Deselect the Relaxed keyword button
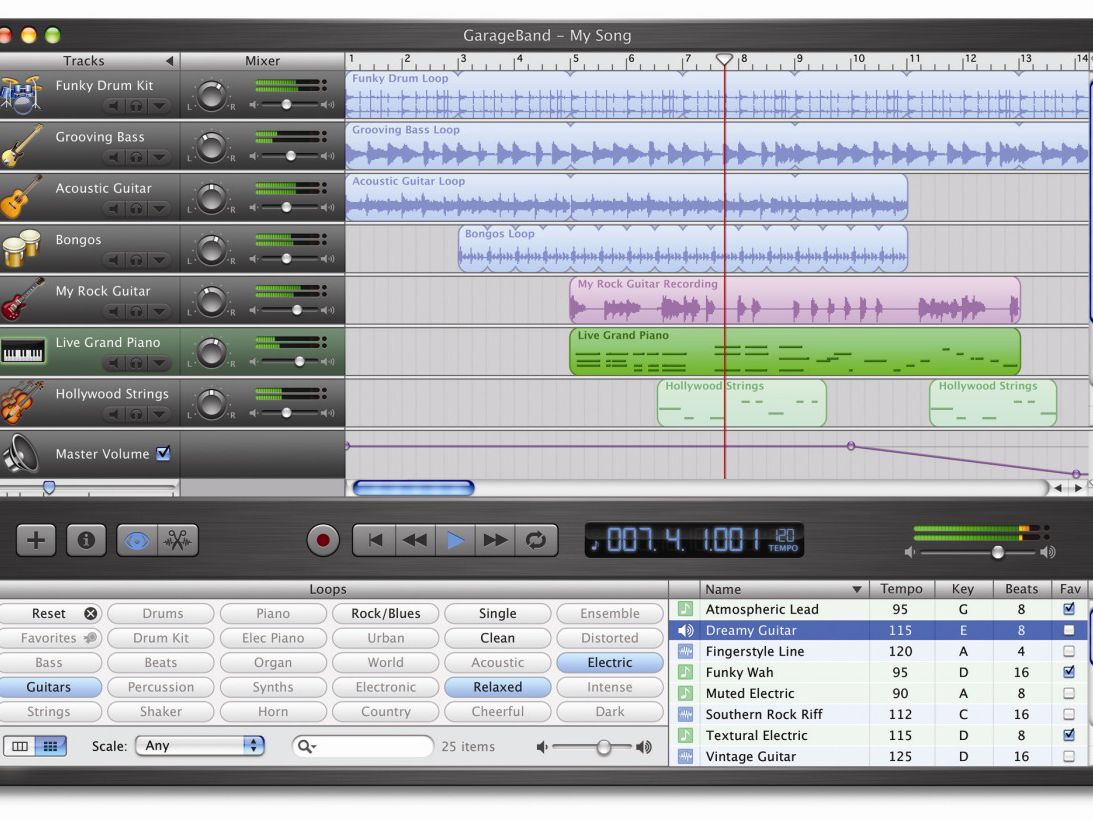The height and width of the screenshot is (820, 1093). pyautogui.click(x=498, y=687)
